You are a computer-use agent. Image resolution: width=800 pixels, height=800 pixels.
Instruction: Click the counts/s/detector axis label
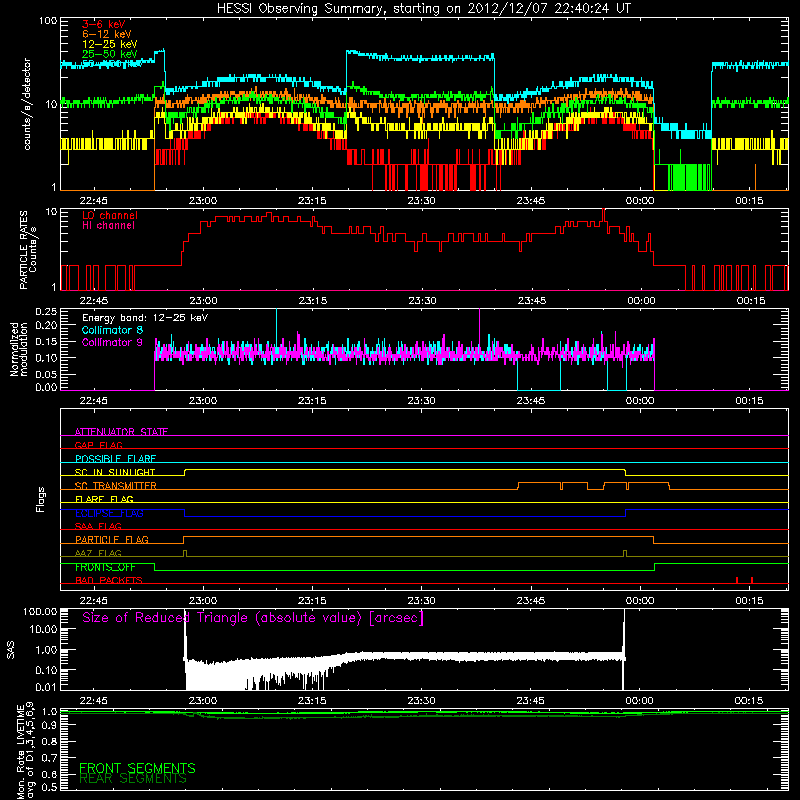coord(27,104)
